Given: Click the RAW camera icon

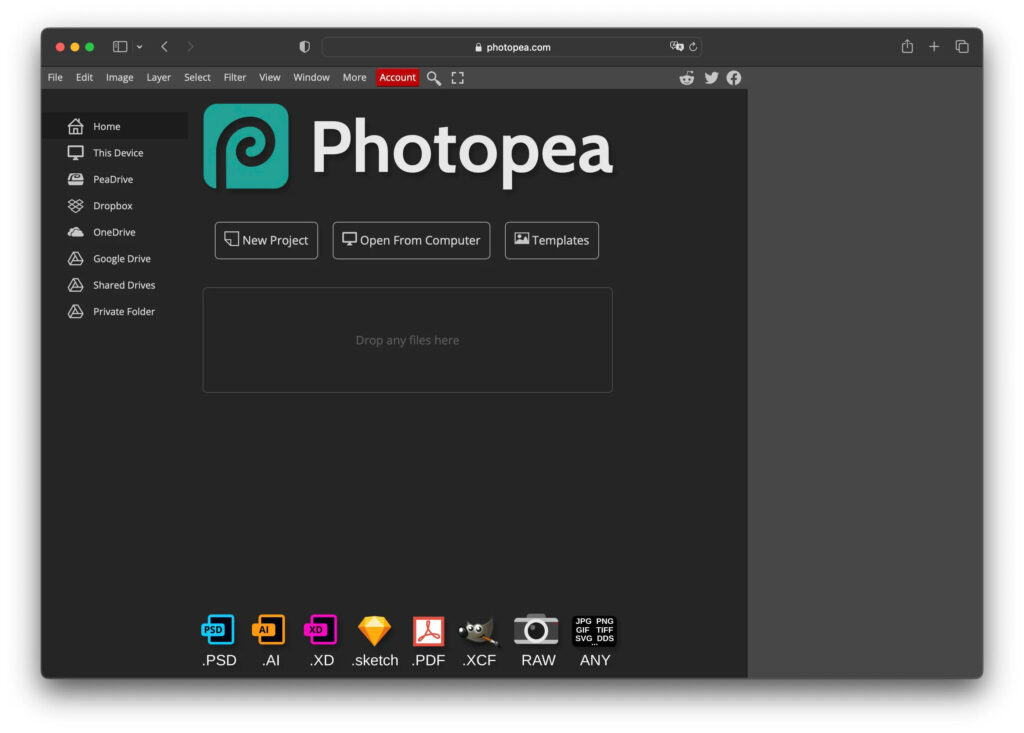Looking at the screenshot, I should [537, 631].
